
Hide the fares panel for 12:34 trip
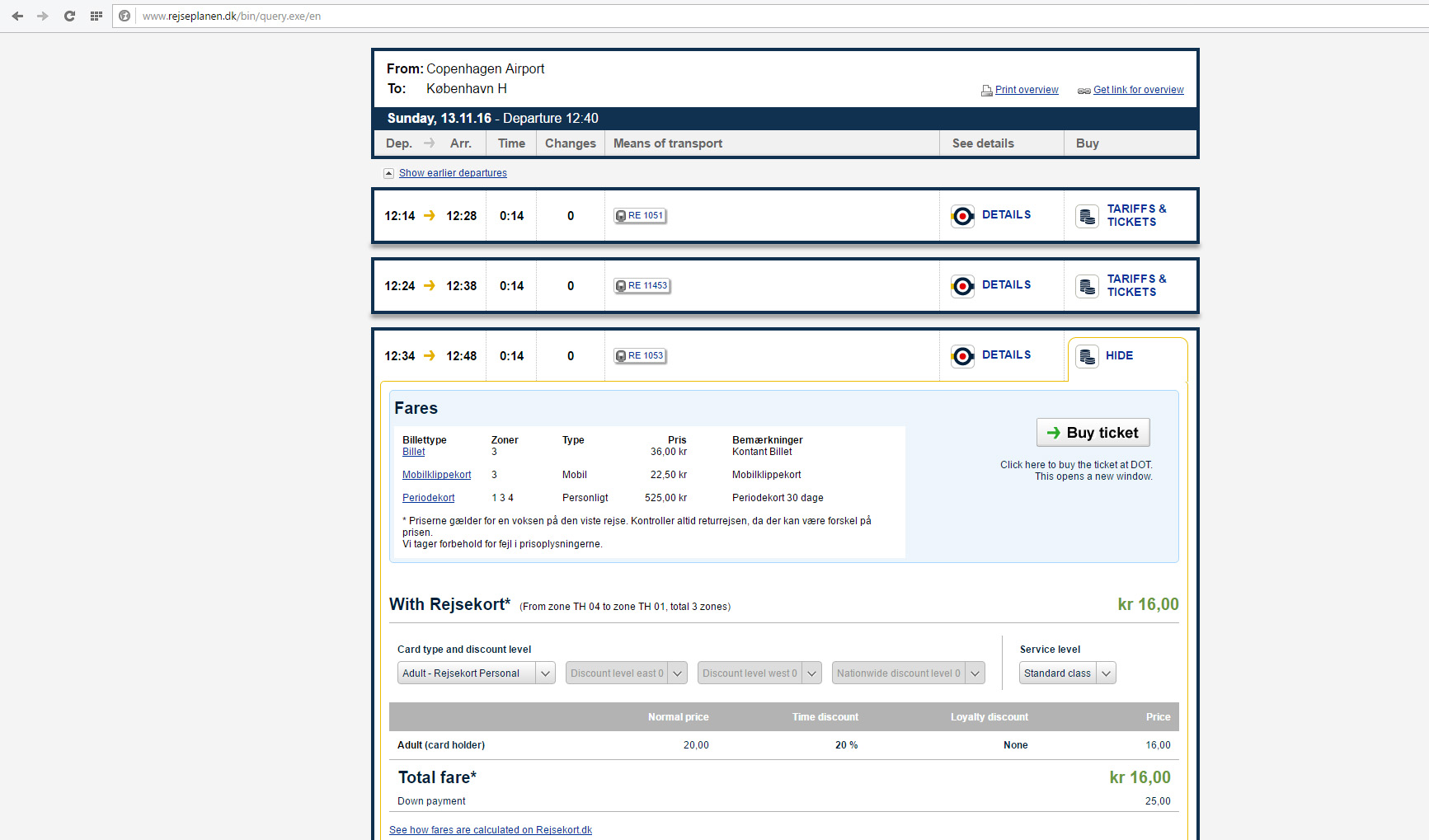[1118, 356]
